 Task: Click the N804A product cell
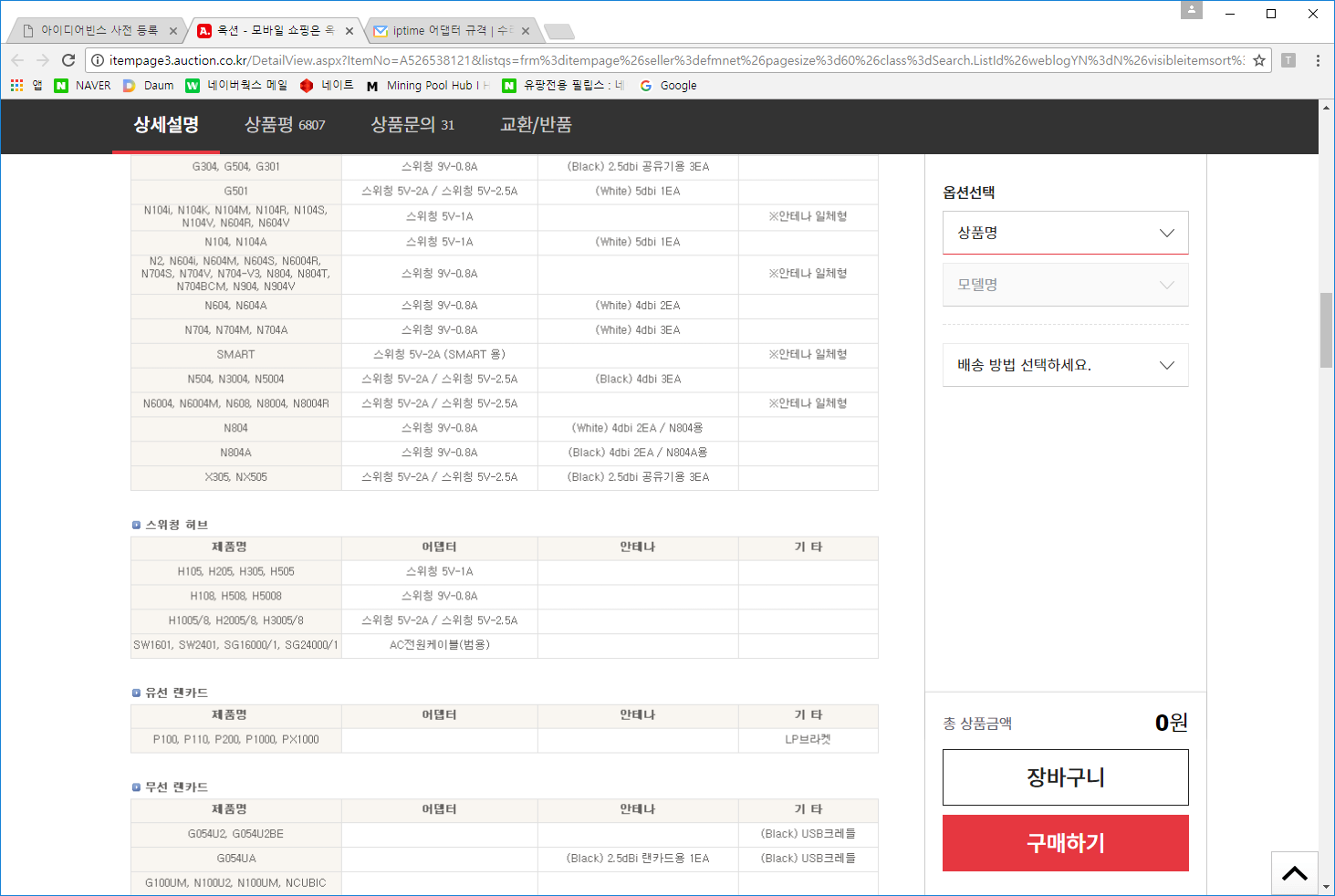(x=236, y=453)
